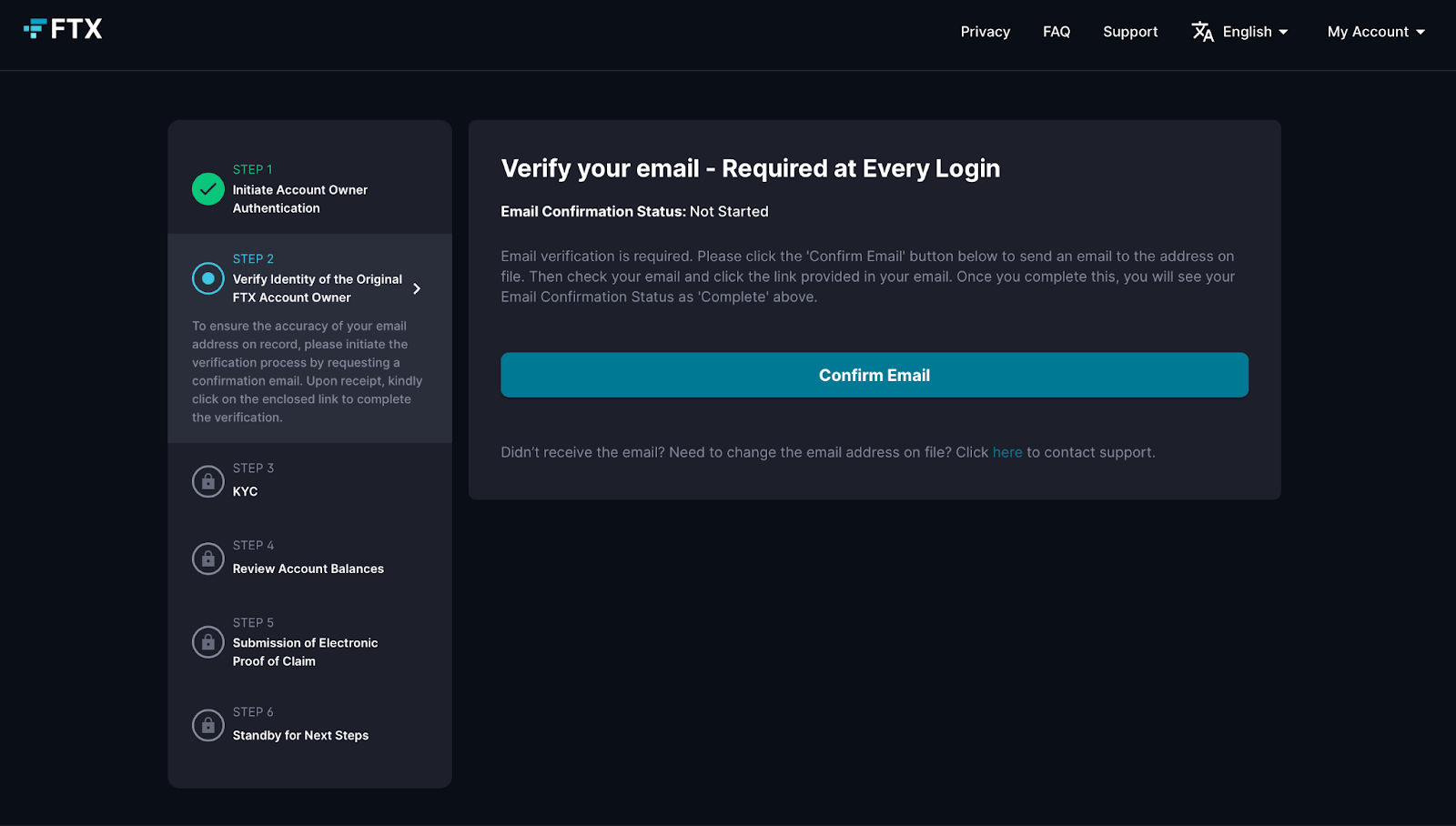Select Submission of Electronic Proof of Claim step
The image size is (1456, 826).
[304, 651]
